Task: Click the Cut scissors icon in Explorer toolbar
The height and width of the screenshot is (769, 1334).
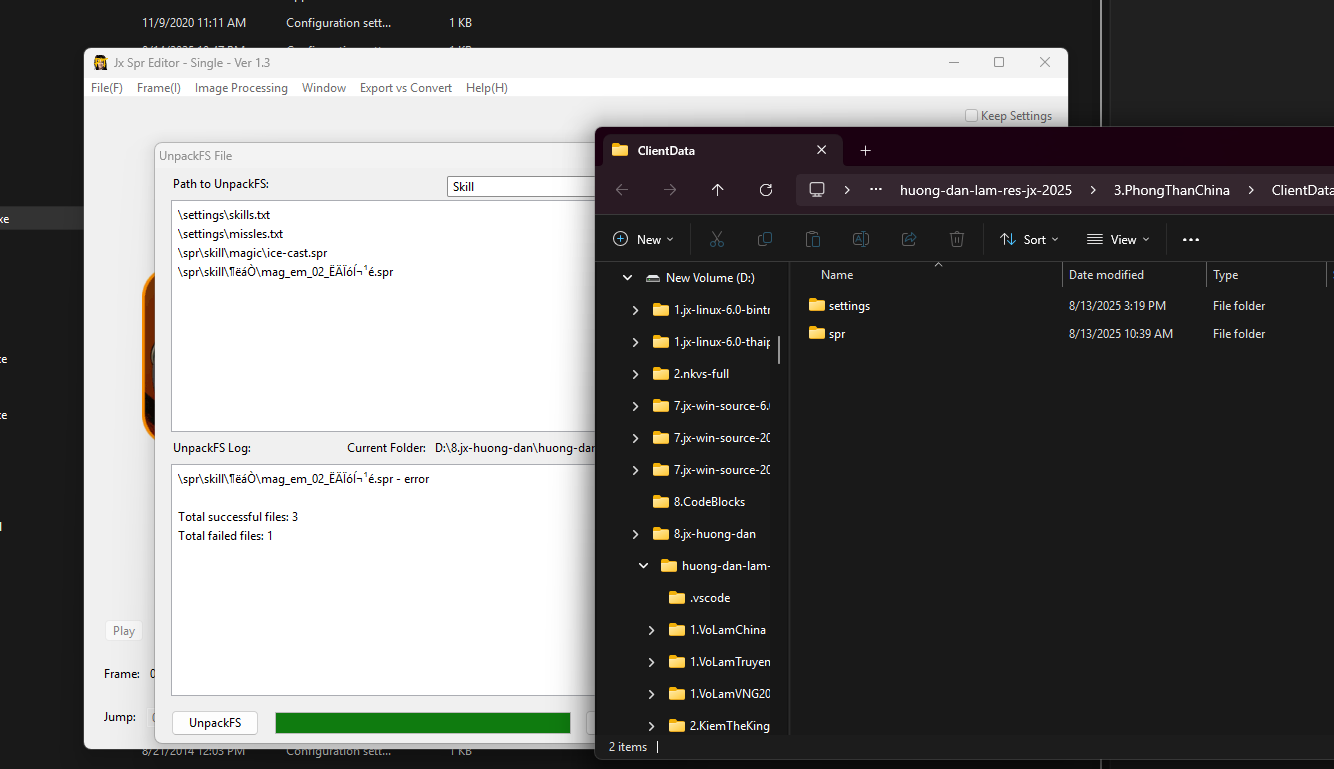Action: coord(716,239)
